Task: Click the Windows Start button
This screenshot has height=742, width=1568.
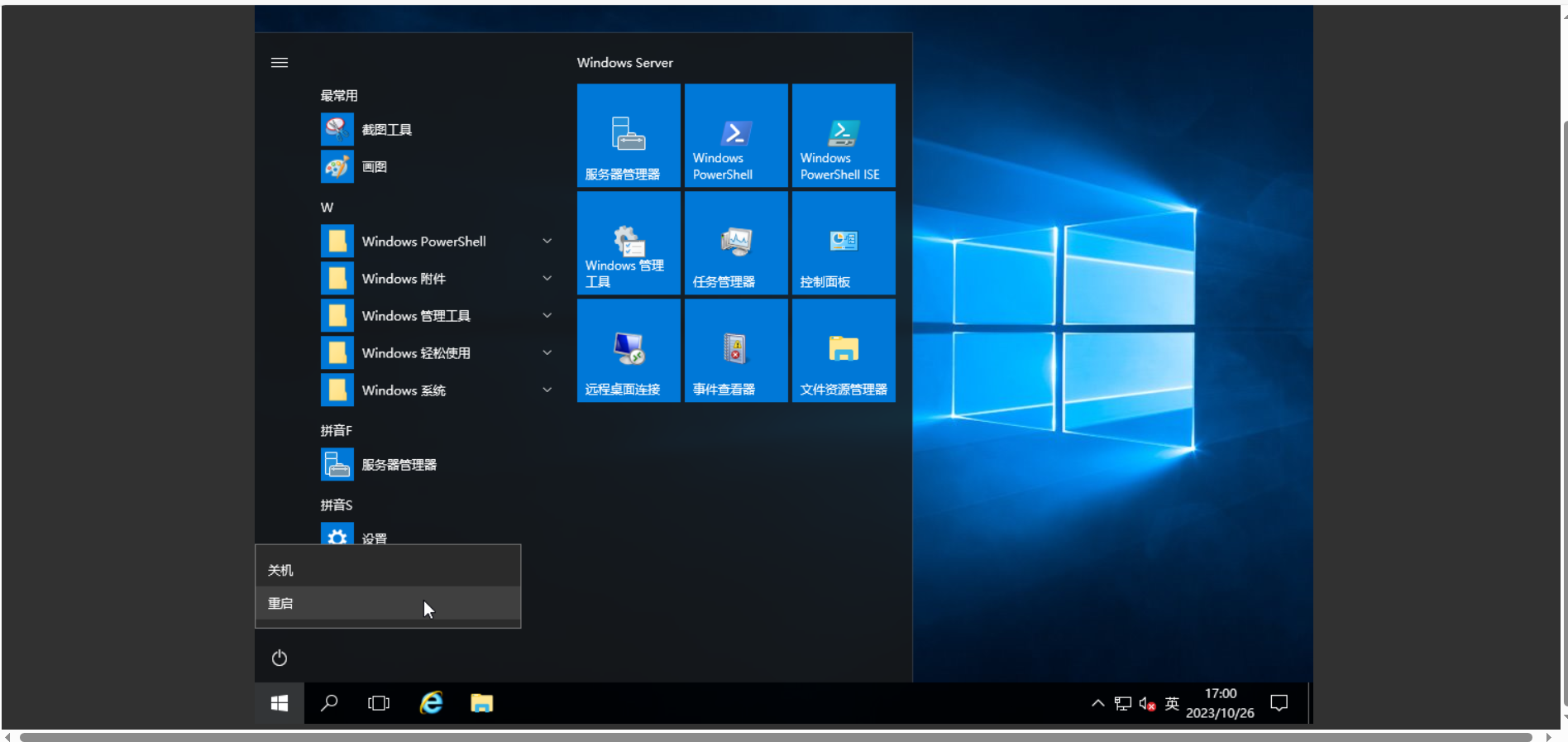Action: (280, 703)
